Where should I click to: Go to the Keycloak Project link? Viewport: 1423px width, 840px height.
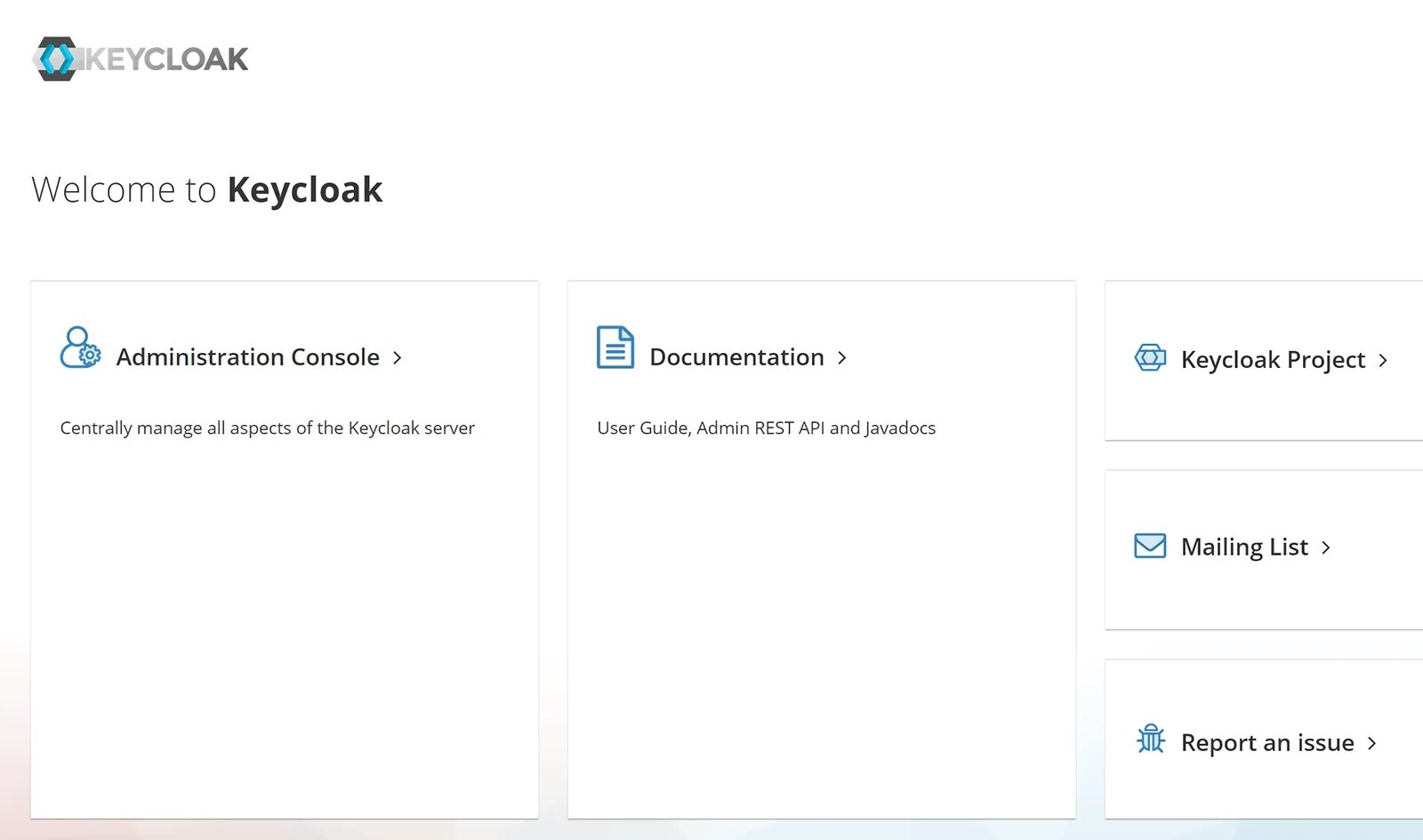tap(1273, 360)
